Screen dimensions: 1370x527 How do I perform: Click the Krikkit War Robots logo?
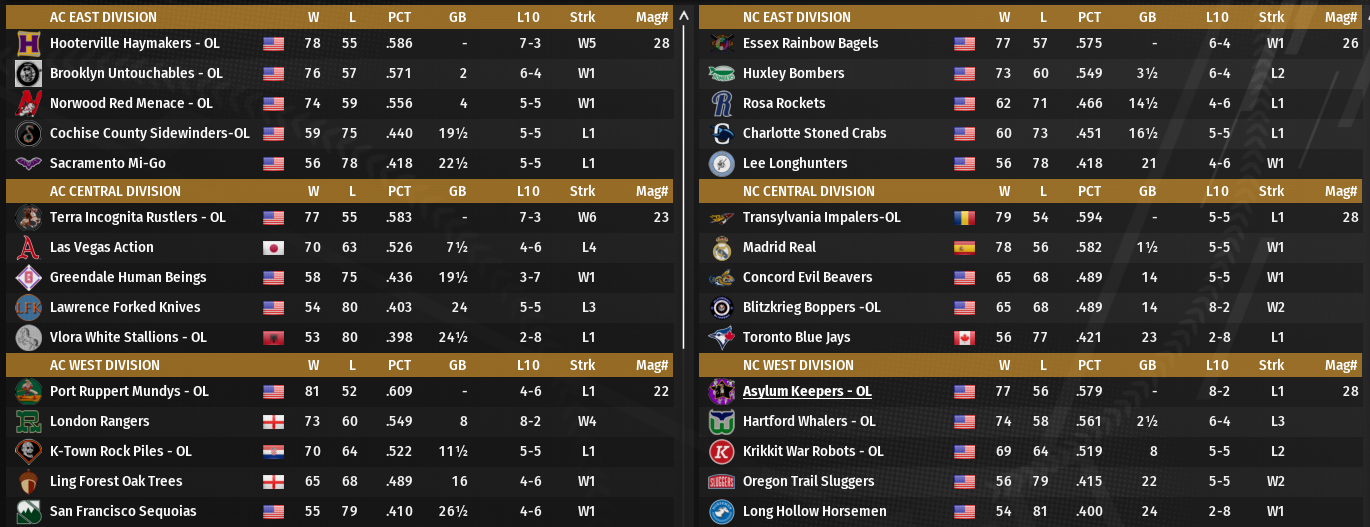click(721, 451)
